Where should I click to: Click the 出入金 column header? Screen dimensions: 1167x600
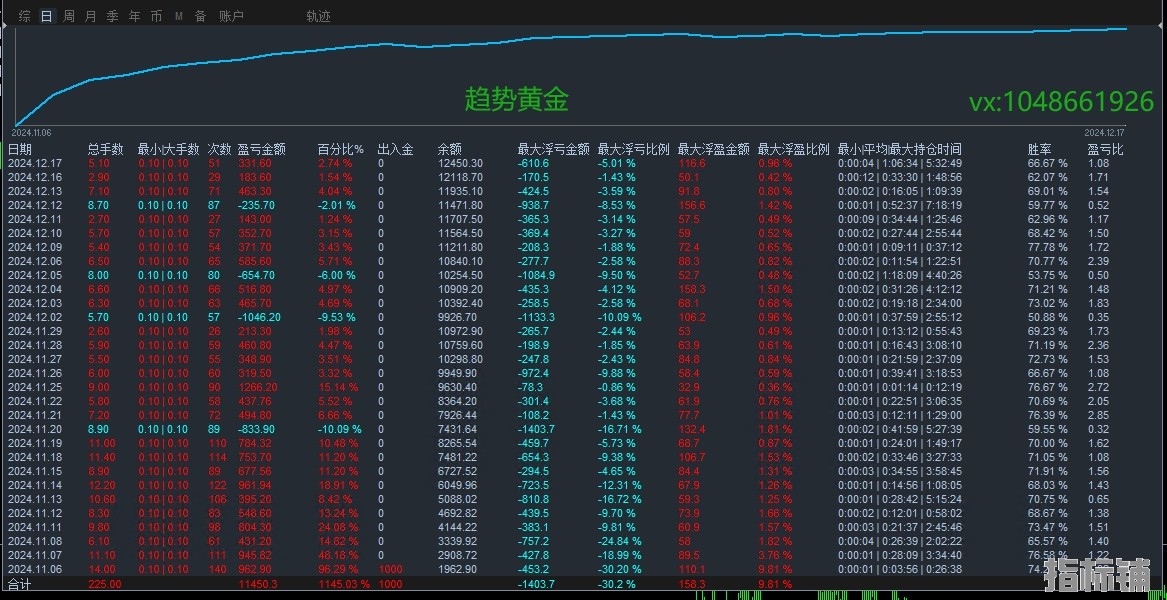coord(395,150)
